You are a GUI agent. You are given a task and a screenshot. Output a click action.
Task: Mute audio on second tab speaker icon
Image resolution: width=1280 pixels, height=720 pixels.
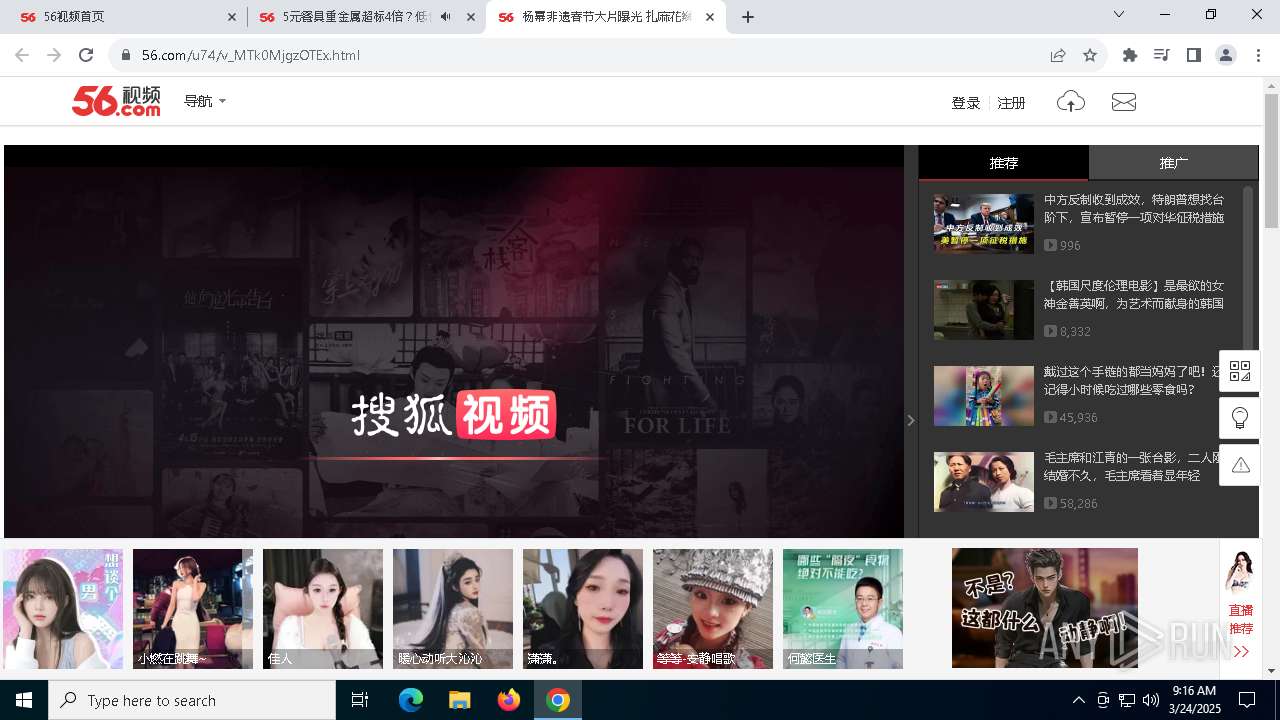[x=445, y=17]
